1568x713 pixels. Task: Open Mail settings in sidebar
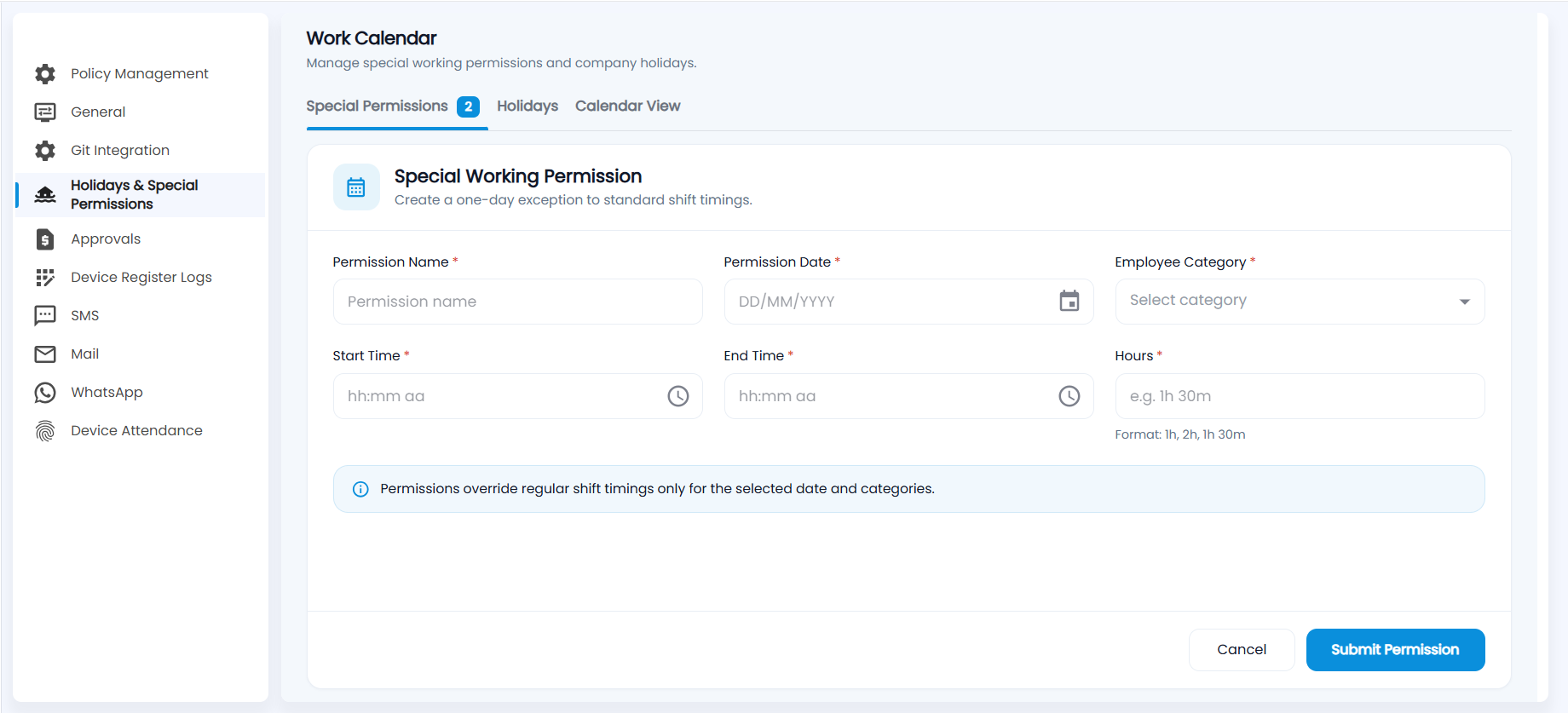click(140, 354)
